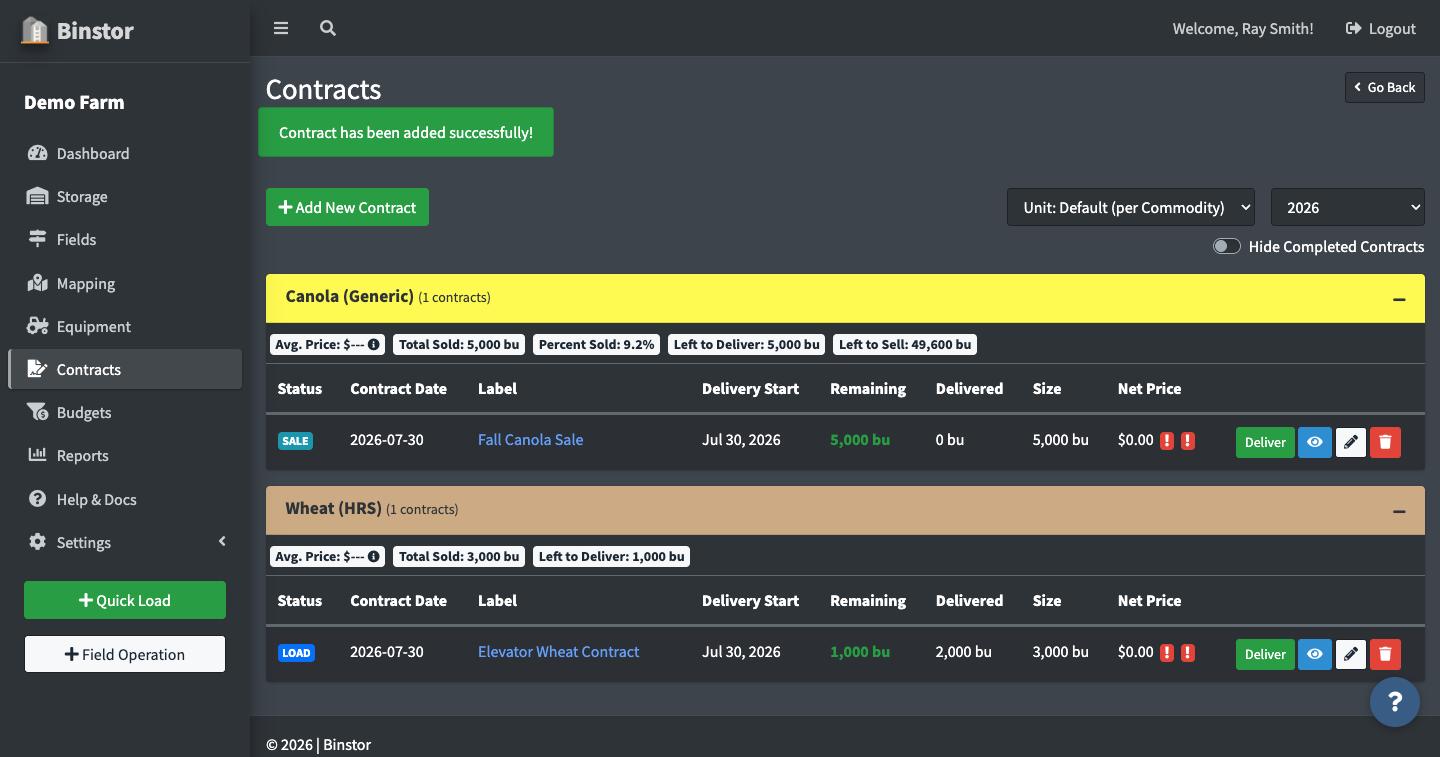Click the Demo Farm title
Screen dimensions: 1440x757
coord(74,102)
